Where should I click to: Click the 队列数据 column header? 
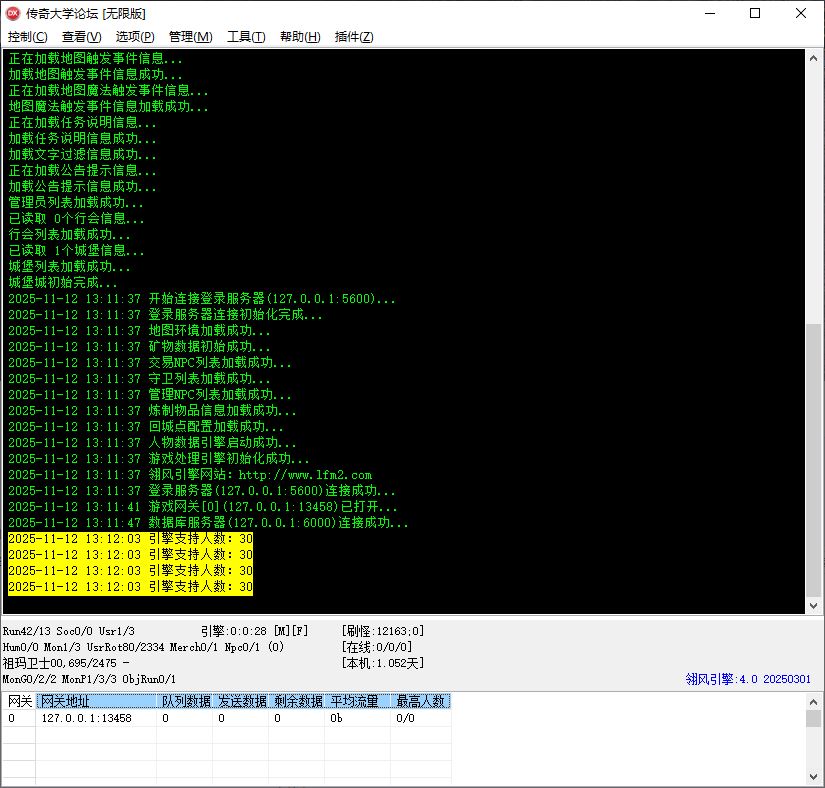point(185,701)
